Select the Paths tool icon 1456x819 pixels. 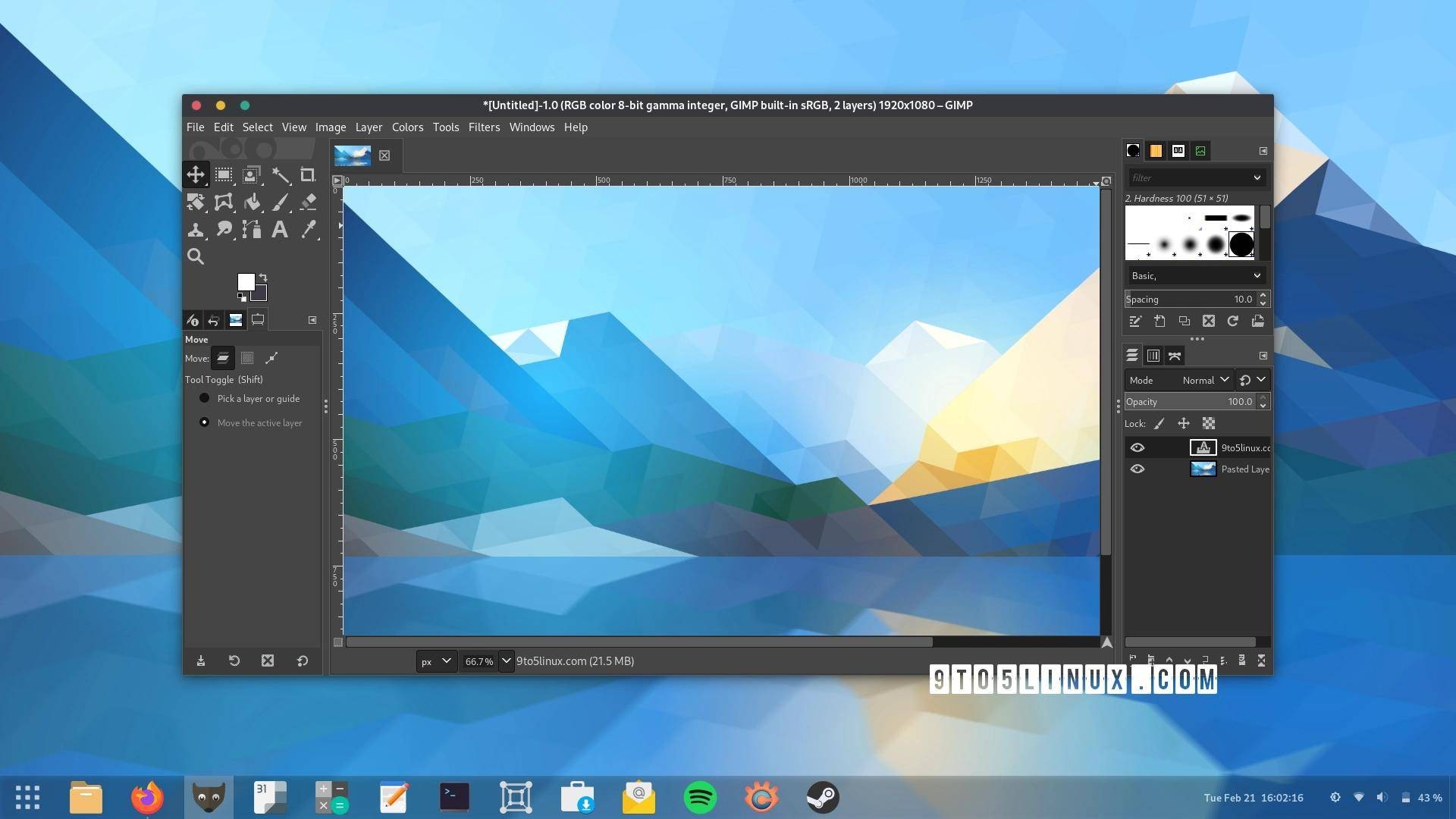click(x=252, y=229)
